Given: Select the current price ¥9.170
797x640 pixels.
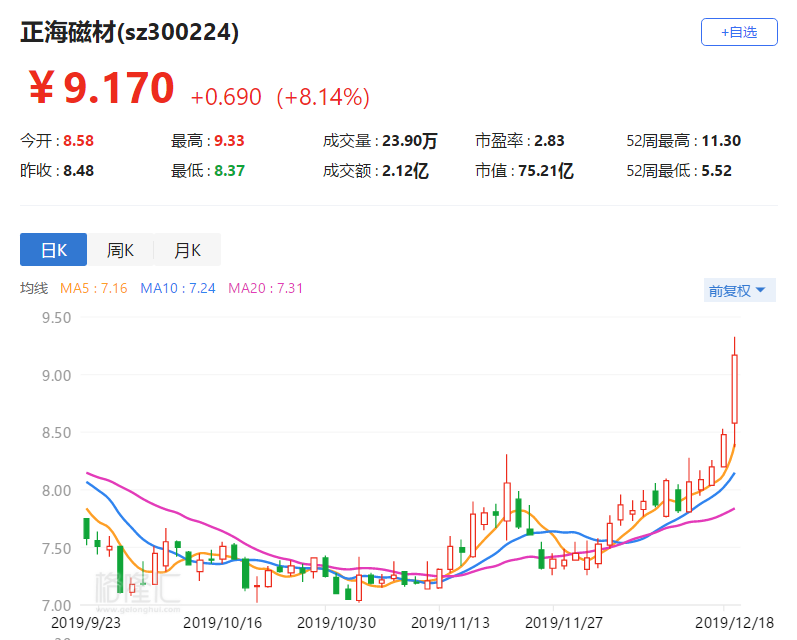Looking at the screenshot, I should [x=101, y=88].
